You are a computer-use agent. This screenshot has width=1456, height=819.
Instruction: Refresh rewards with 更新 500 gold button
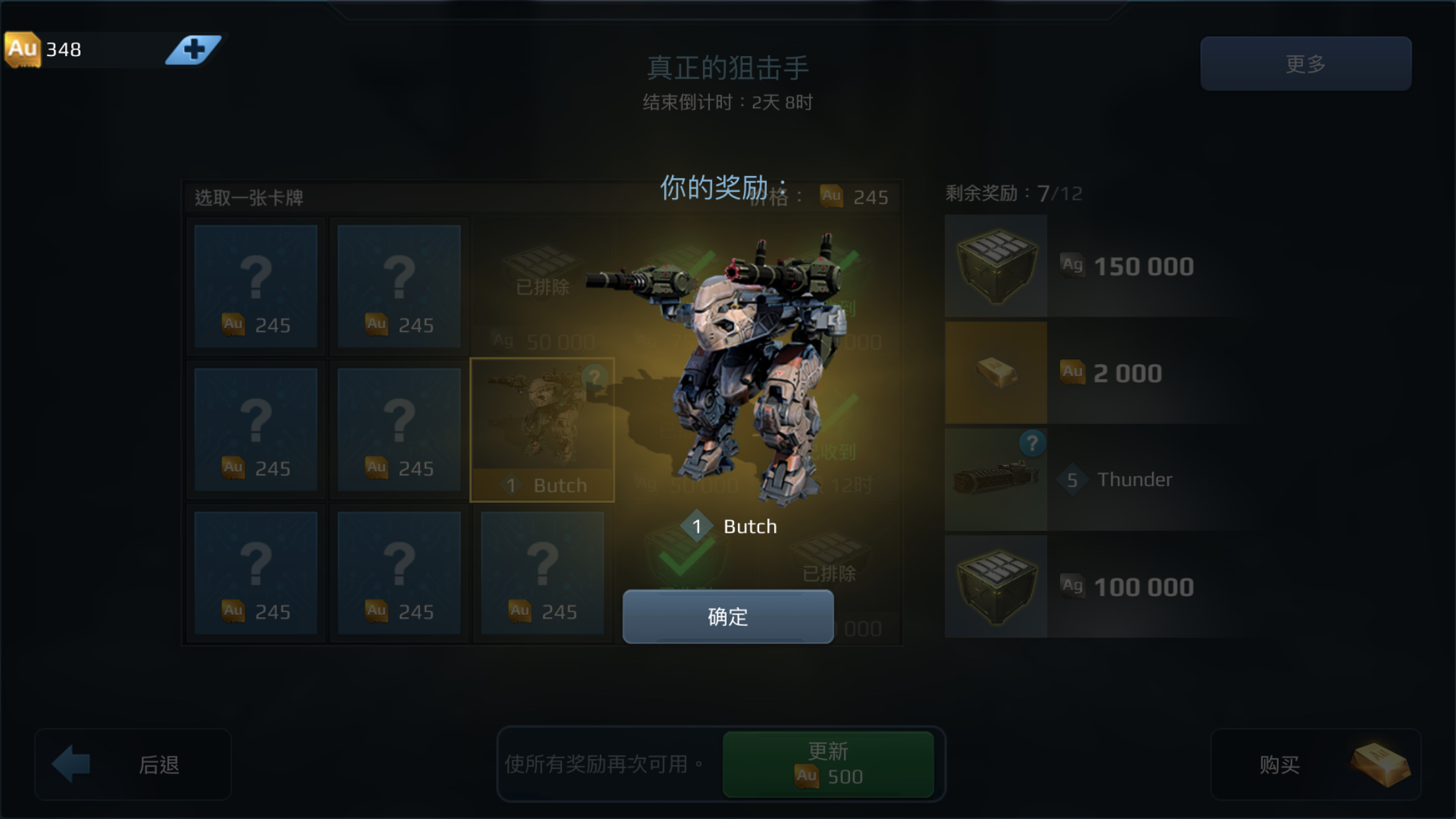[828, 764]
